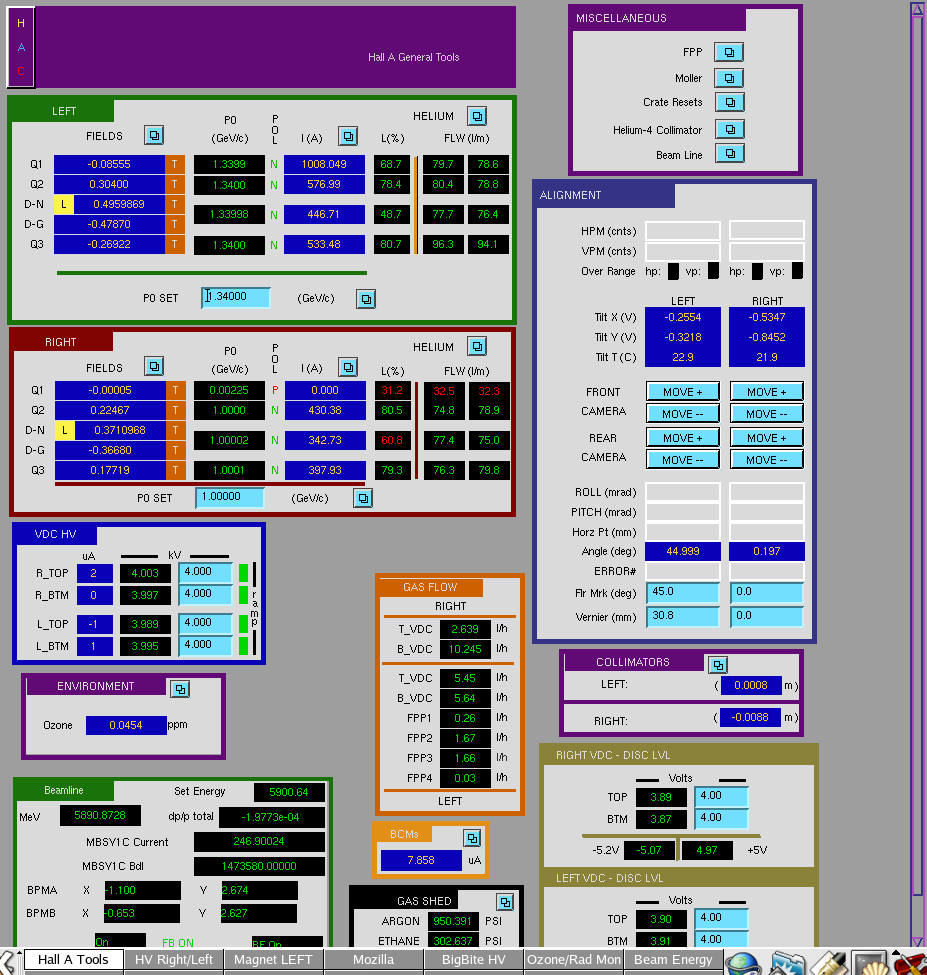Switch to the BigBite HV taskbar window

pos(474,960)
